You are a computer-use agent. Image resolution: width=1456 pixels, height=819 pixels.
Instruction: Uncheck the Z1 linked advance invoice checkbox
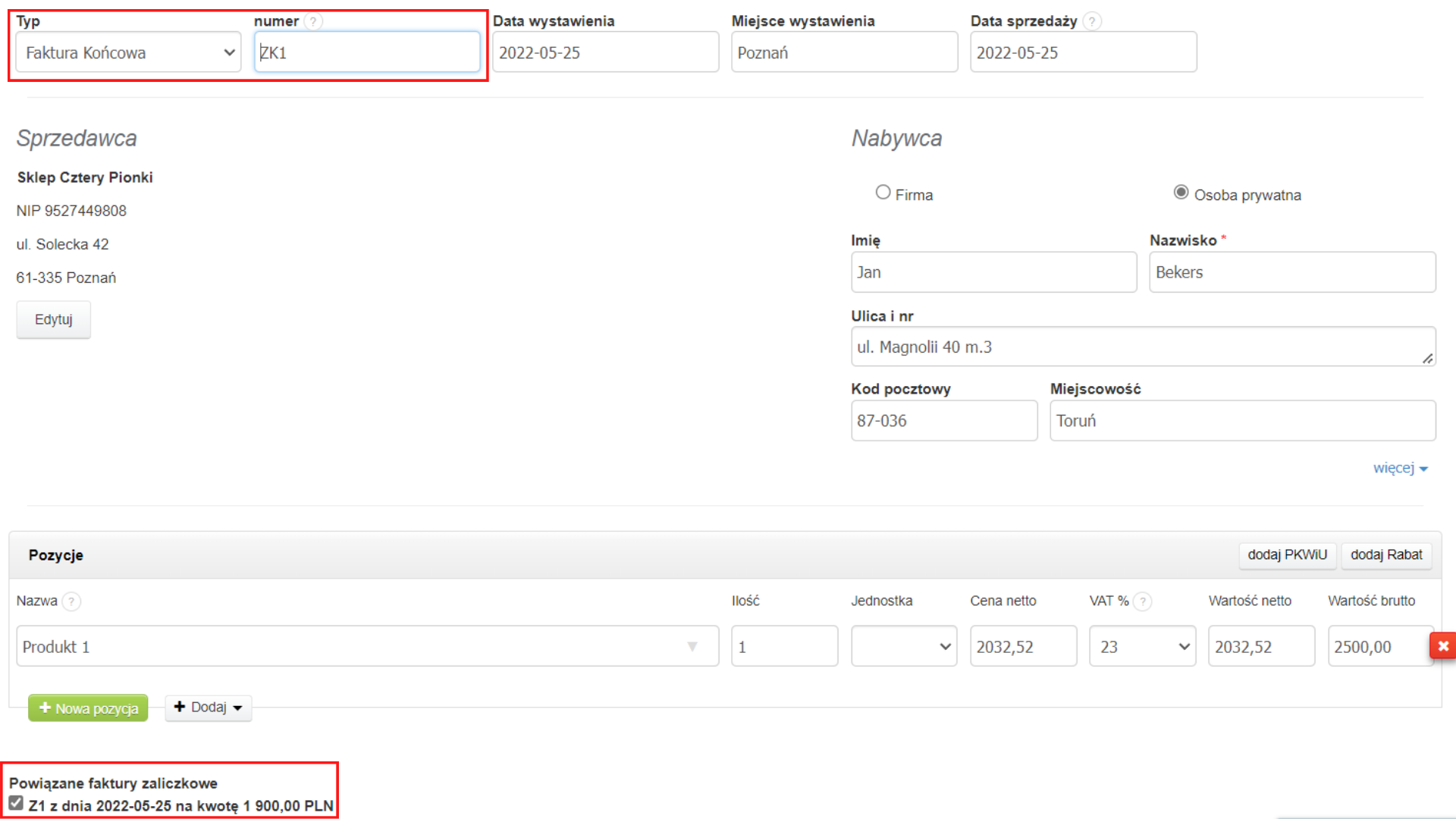point(16,803)
